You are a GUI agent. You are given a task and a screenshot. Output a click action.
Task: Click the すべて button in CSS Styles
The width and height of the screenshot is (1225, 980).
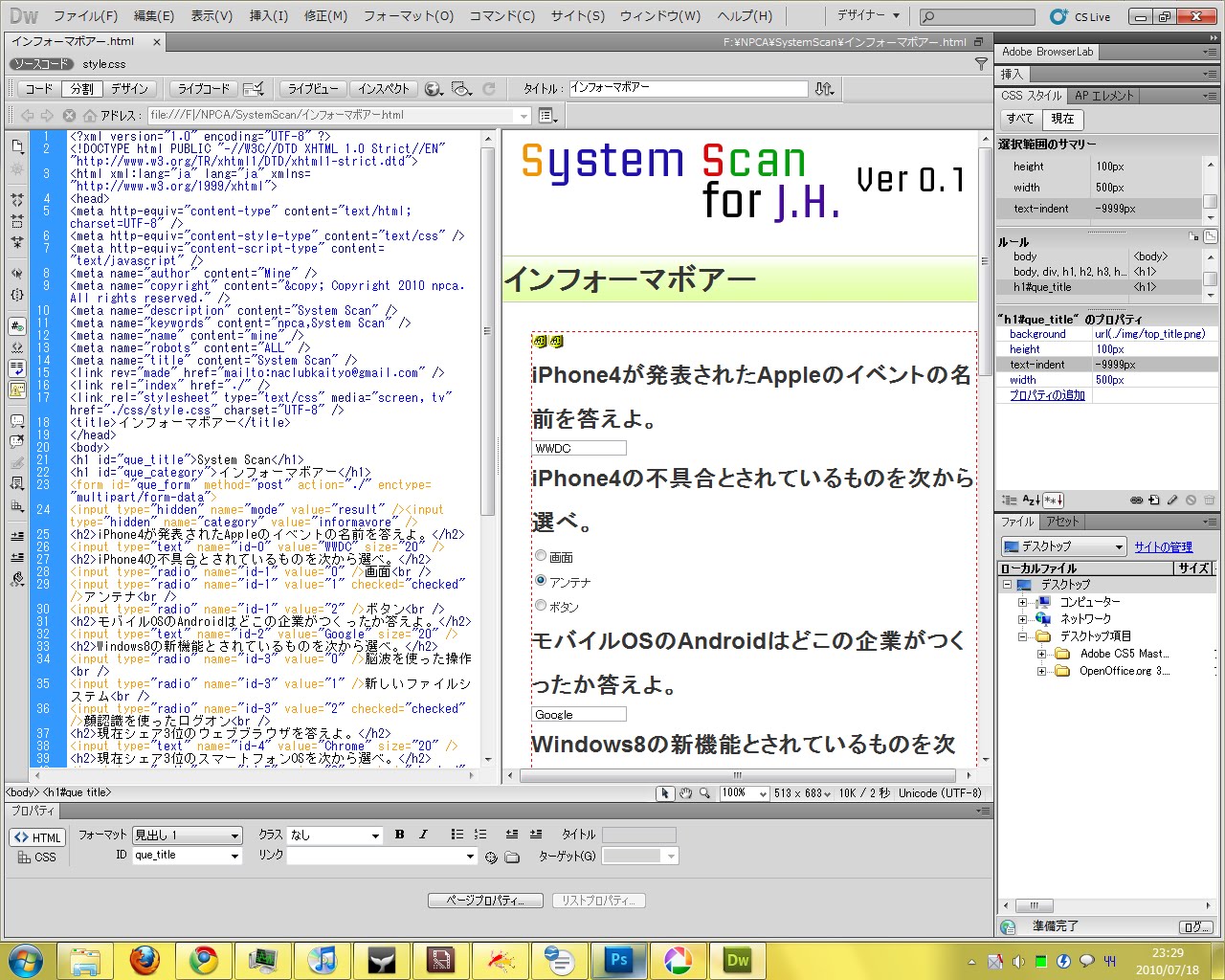pos(1019,119)
